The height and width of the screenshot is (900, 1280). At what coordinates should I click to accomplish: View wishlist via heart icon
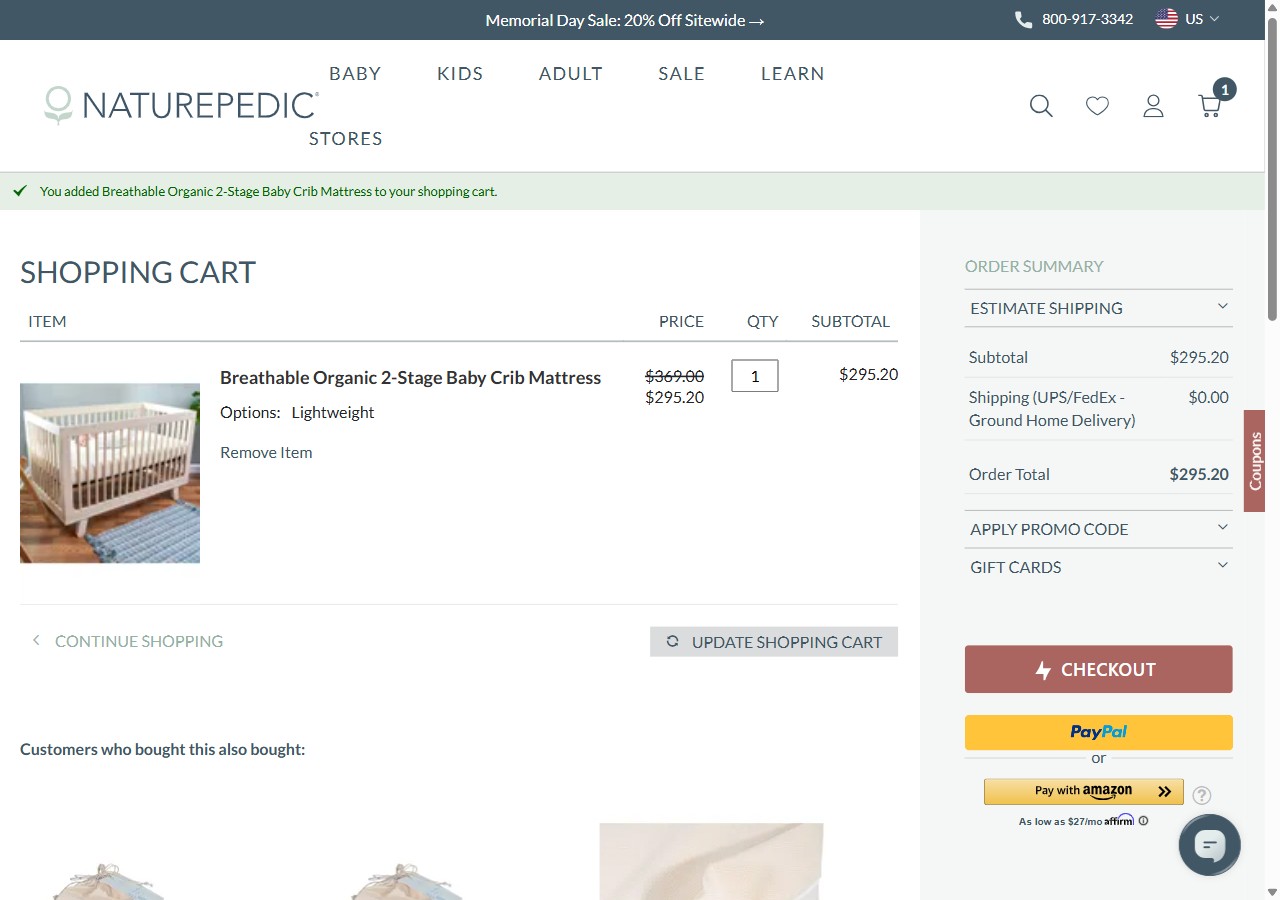click(1097, 106)
